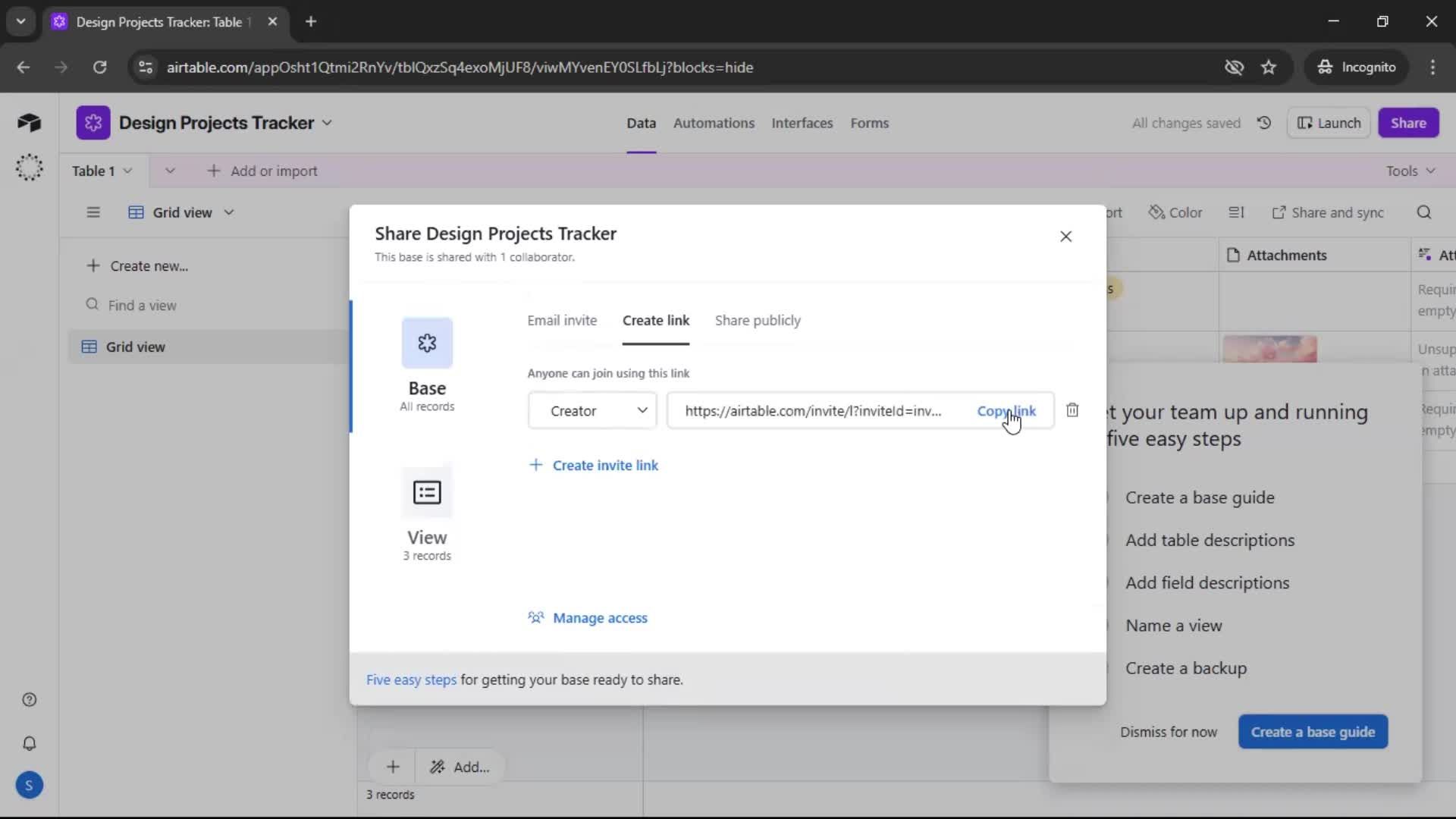Click the plus add record button
The image size is (1456, 819).
tap(393, 767)
